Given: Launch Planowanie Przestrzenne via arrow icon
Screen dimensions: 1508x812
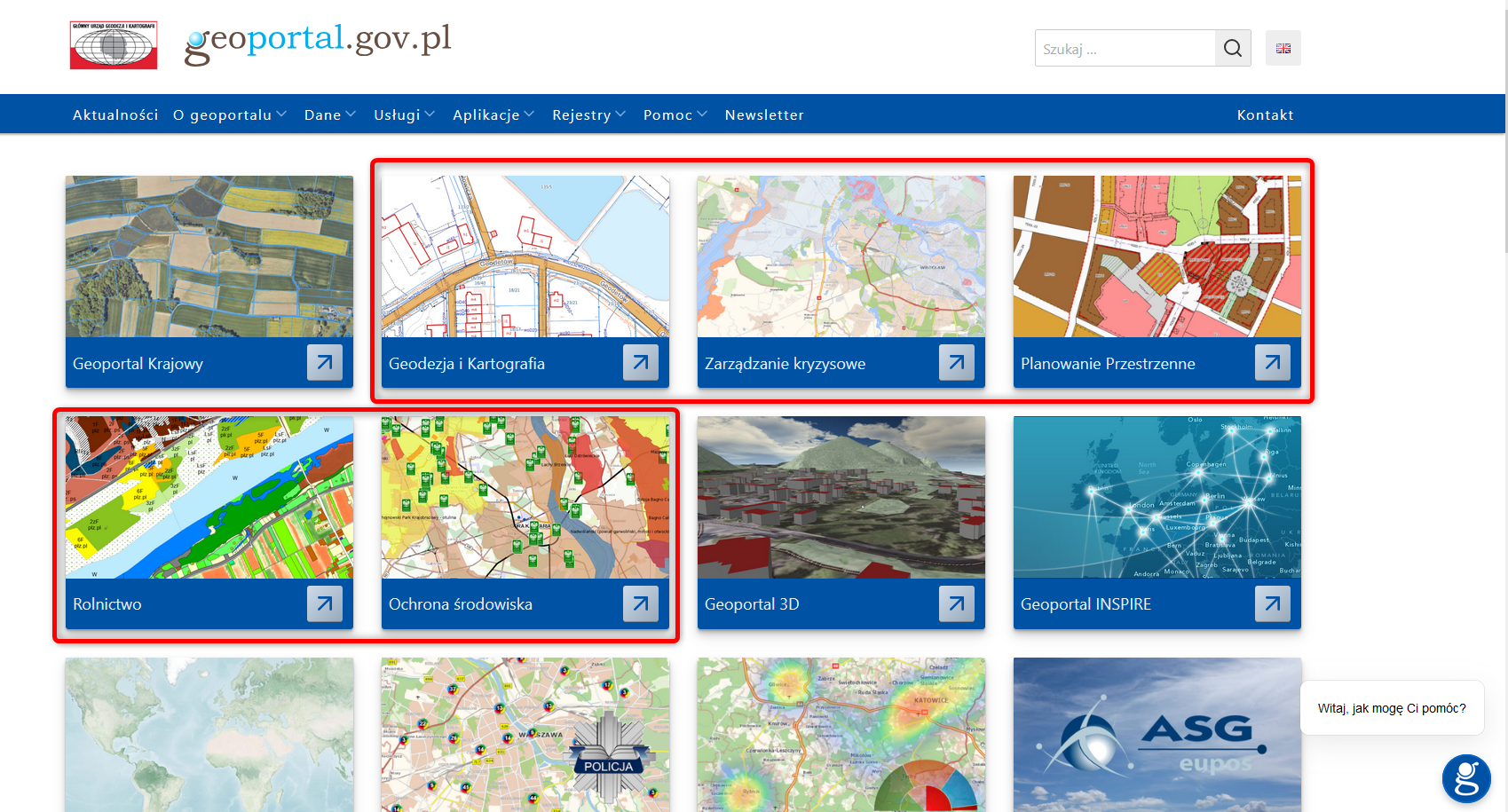Looking at the screenshot, I should [x=1272, y=362].
